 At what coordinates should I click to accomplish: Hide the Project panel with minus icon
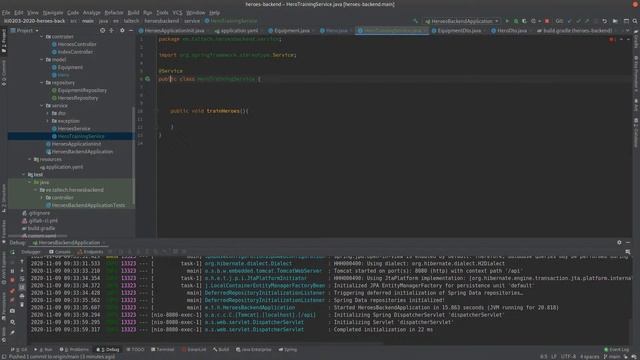pos(131,30)
